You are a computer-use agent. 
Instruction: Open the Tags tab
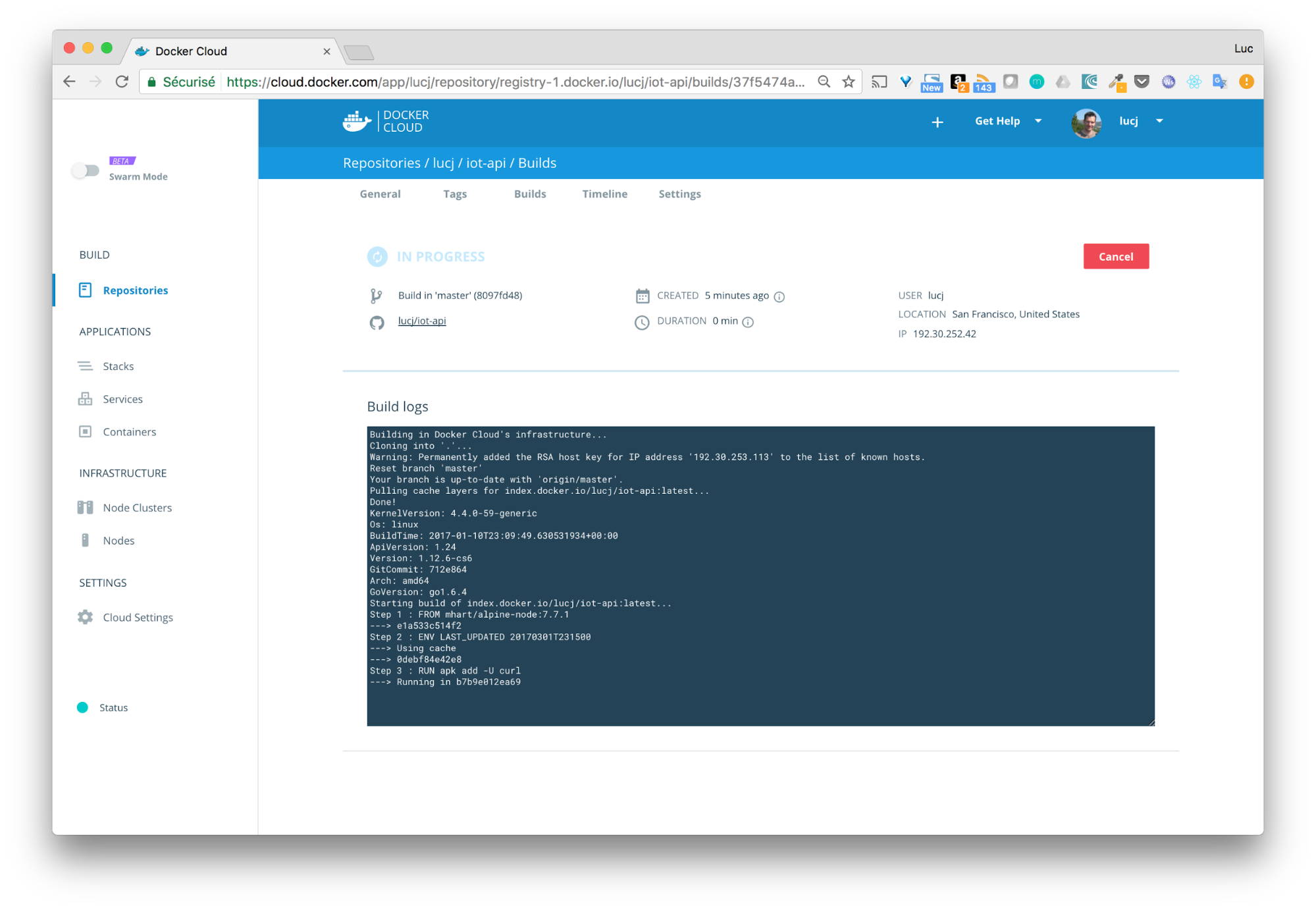click(x=455, y=194)
